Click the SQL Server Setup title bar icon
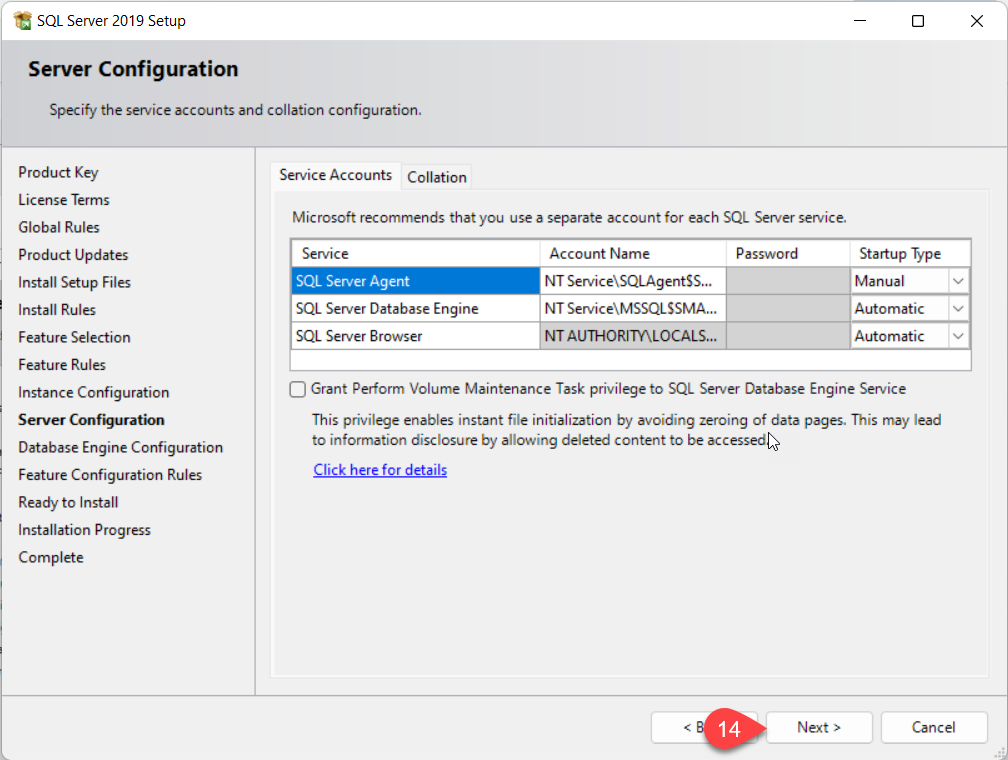The width and height of the screenshot is (1008, 760). click(x=22, y=21)
